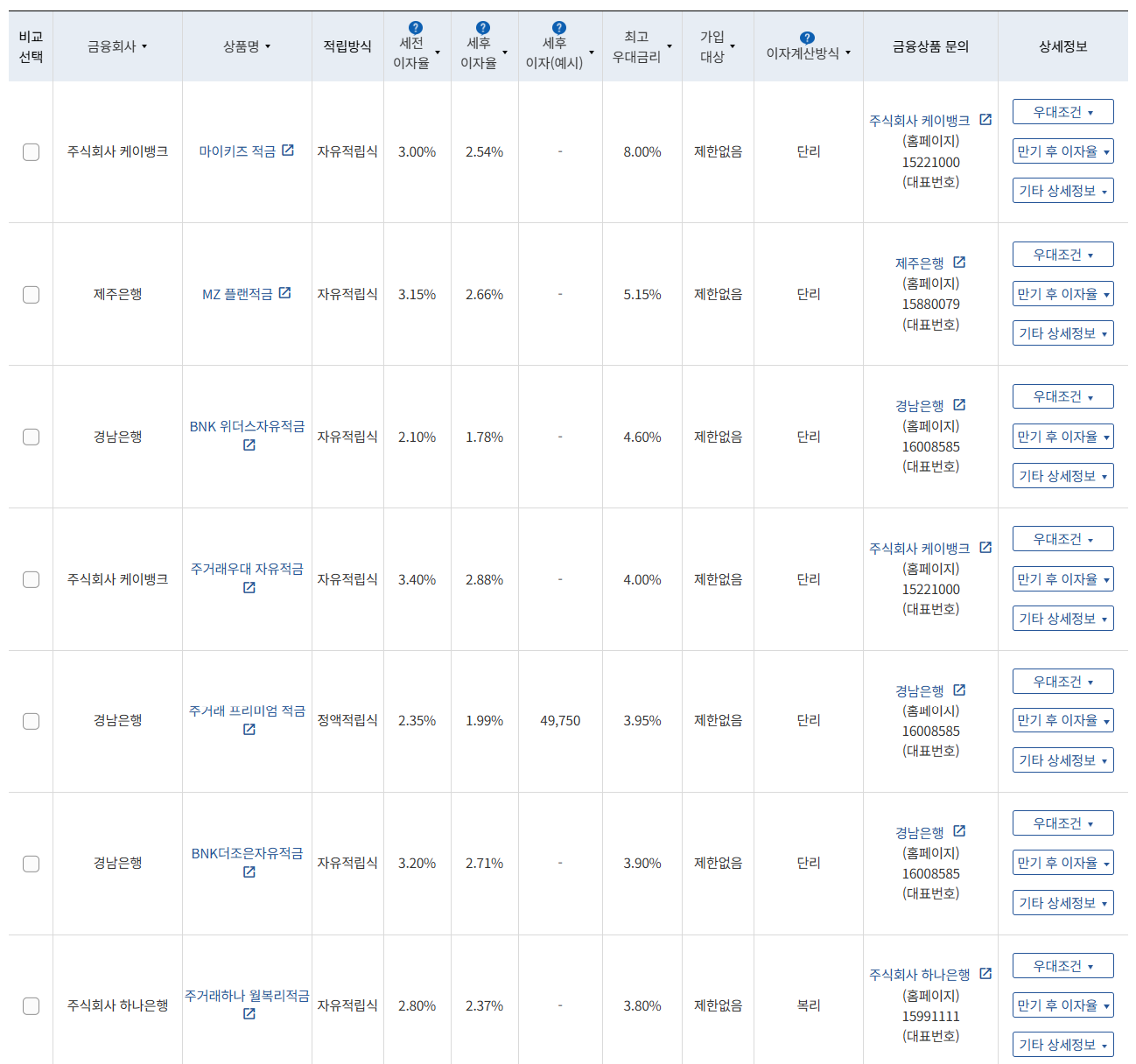Viewport: 1136px width, 1064px height.
Task: Check the compare box for 제주은행 row
Action: 32,295
